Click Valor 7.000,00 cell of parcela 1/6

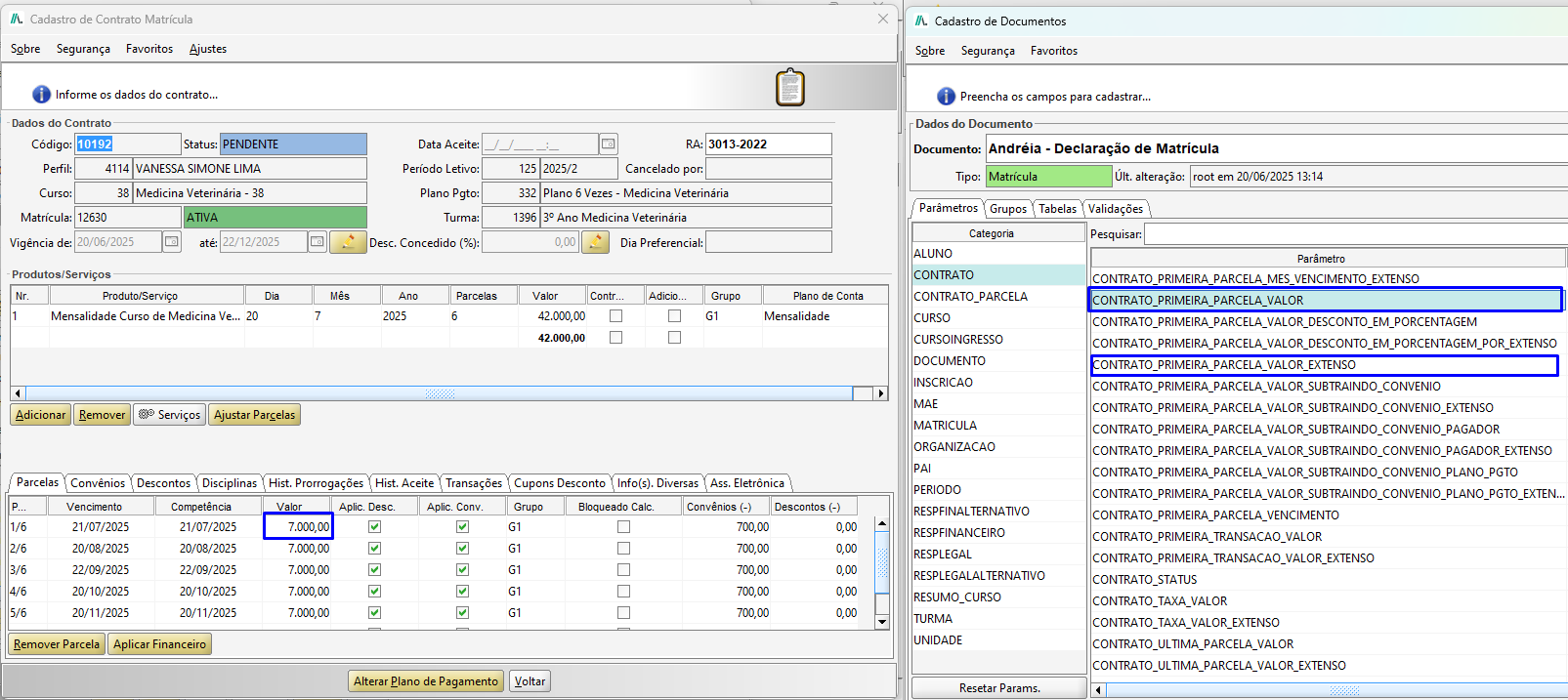pyautogui.click(x=298, y=527)
